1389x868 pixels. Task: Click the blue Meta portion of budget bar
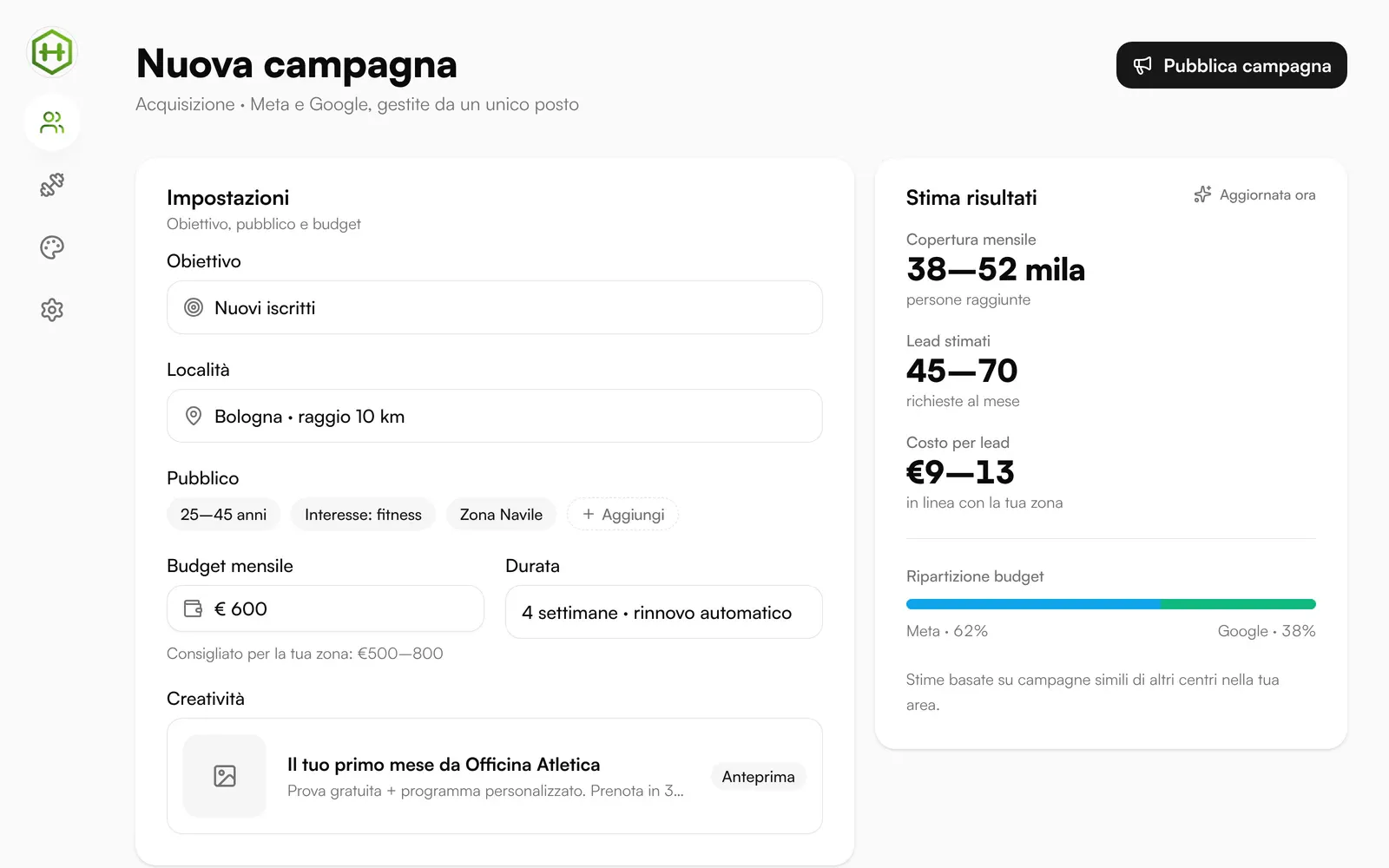(1033, 604)
